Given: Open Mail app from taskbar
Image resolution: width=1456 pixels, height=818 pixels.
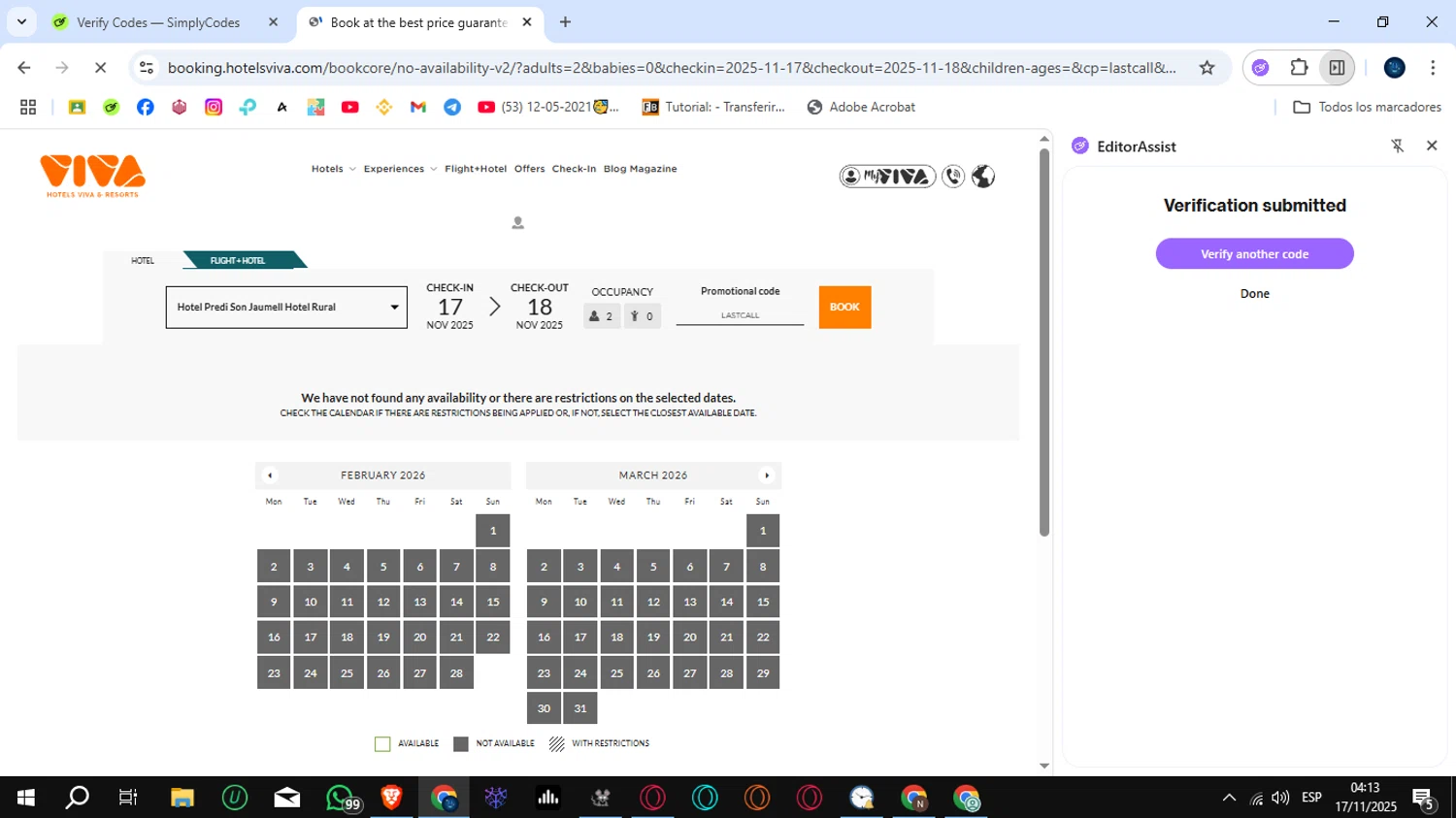Looking at the screenshot, I should (287, 798).
